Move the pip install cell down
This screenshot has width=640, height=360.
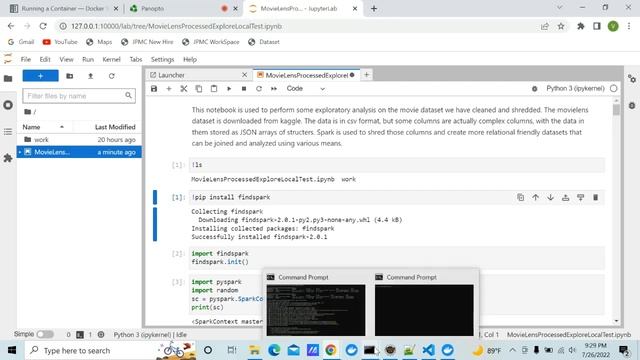pos(551,198)
